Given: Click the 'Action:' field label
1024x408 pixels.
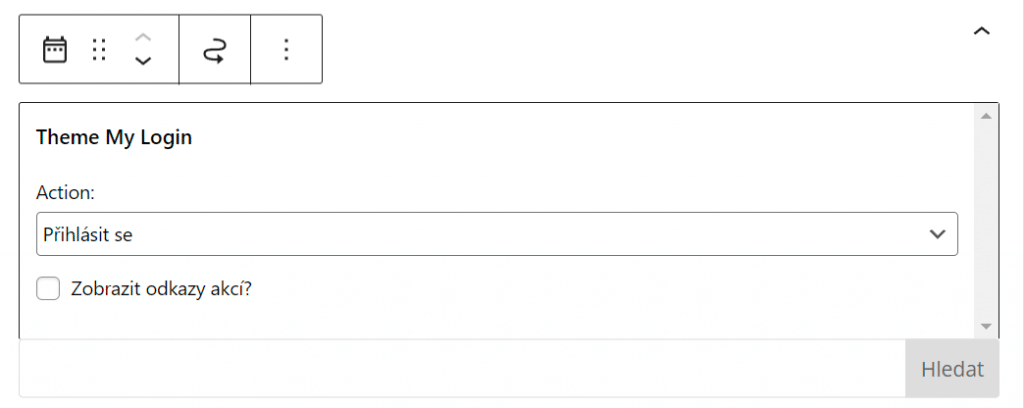Looking at the screenshot, I should (65, 193).
